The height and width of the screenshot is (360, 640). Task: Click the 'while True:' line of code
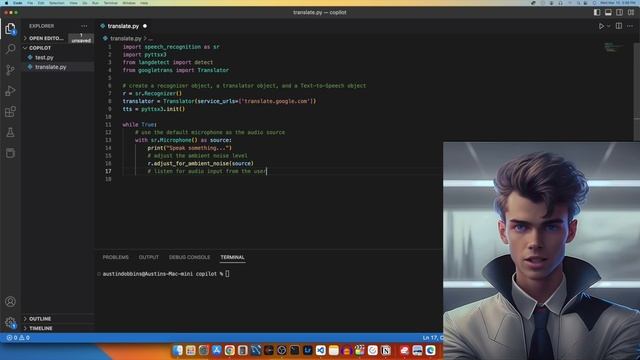(x=140, y=124)
